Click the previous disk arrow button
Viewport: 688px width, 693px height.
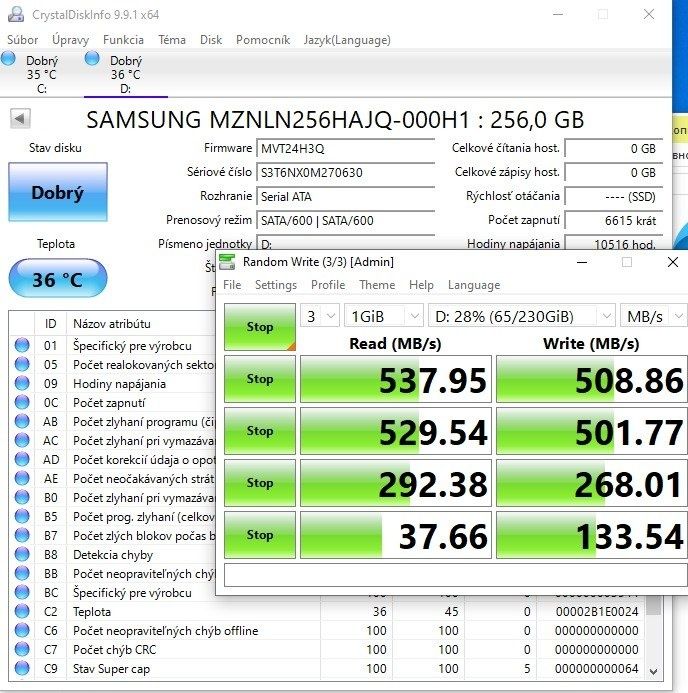click(x=20, y=118)
